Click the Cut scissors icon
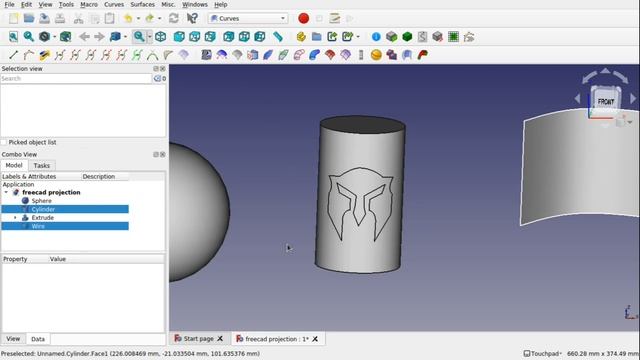640x360 pixels. 78,18
